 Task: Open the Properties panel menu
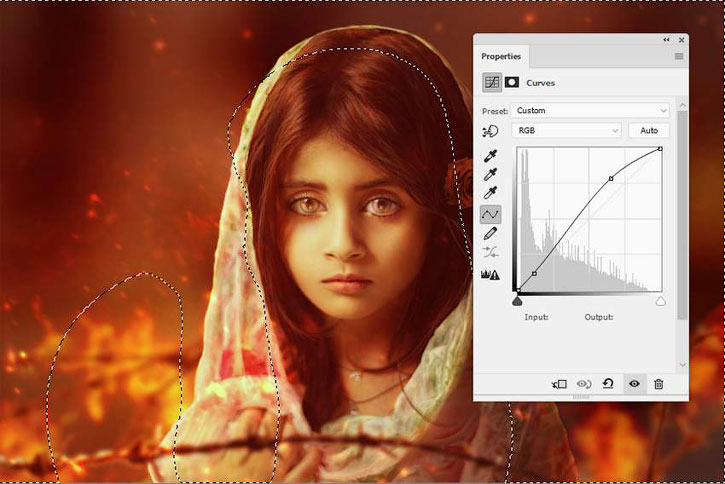click(679, 56)
